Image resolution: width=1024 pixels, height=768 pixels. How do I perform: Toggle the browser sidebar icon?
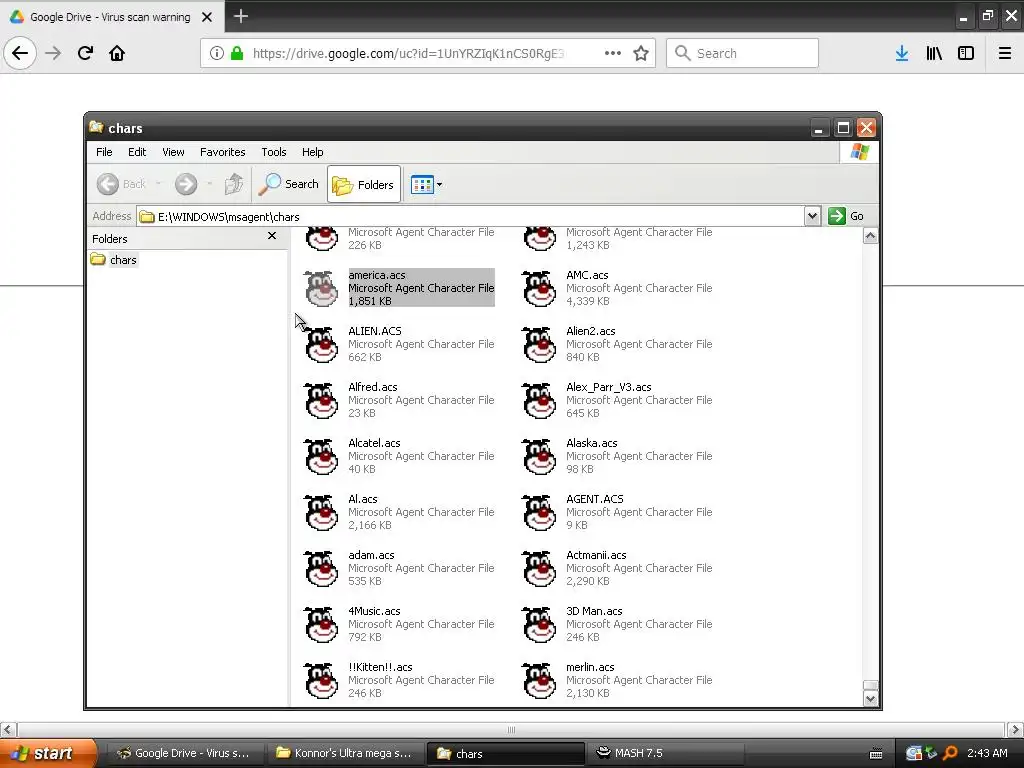pos(966,53)
